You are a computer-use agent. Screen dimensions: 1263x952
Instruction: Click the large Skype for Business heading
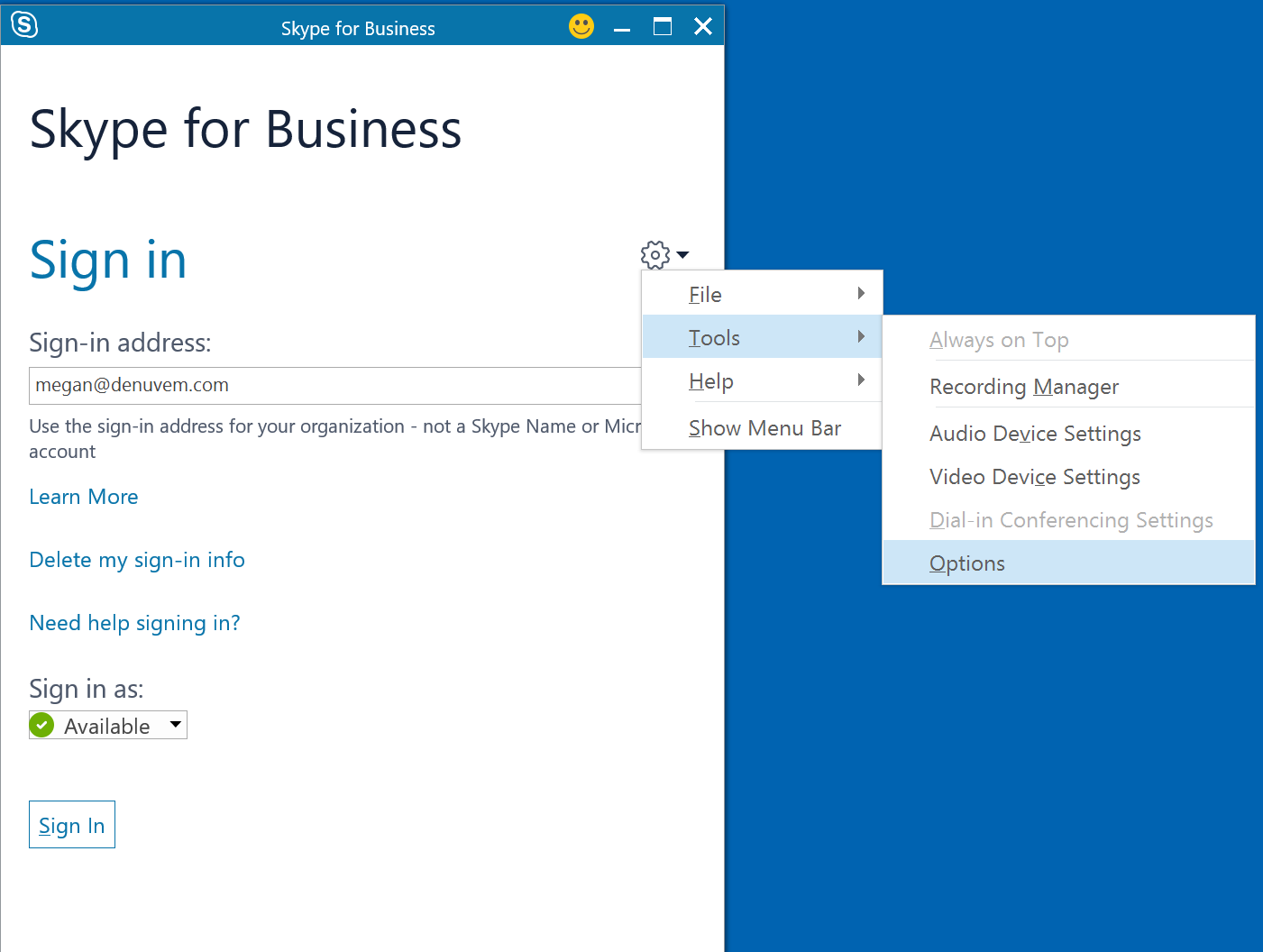(x=245, y=129)
